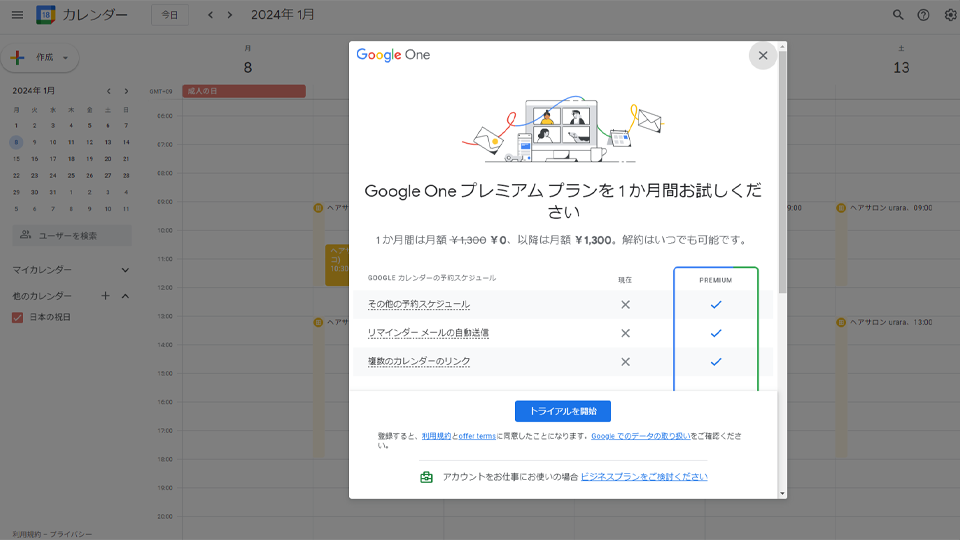Viewport: 960px width, 540px height.
Task: Click the ユーザーを検索 field
Action: pyautogui.click(x=72, y=236)
